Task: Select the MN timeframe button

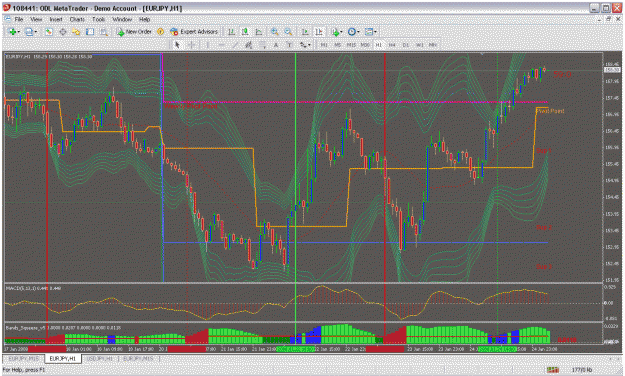Action: tap(433, 45)
